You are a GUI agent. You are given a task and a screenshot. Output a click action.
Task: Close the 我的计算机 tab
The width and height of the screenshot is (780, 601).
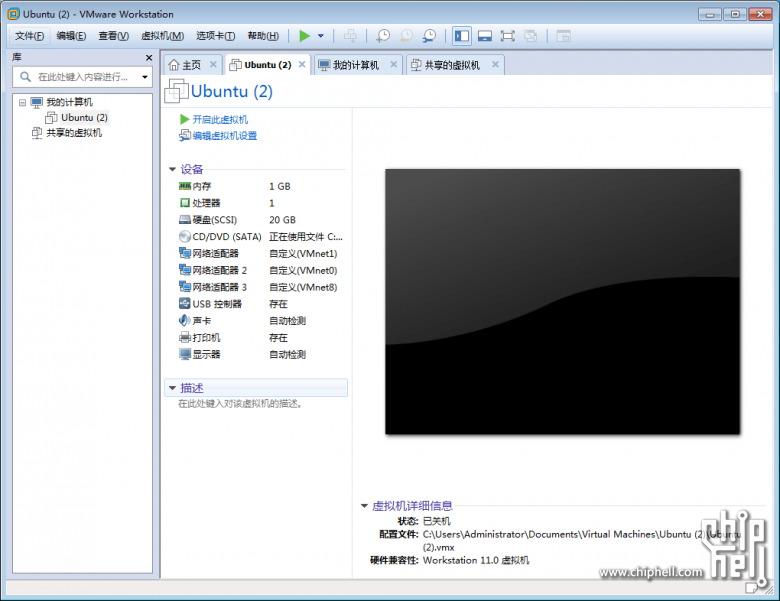tap(393, 64)
